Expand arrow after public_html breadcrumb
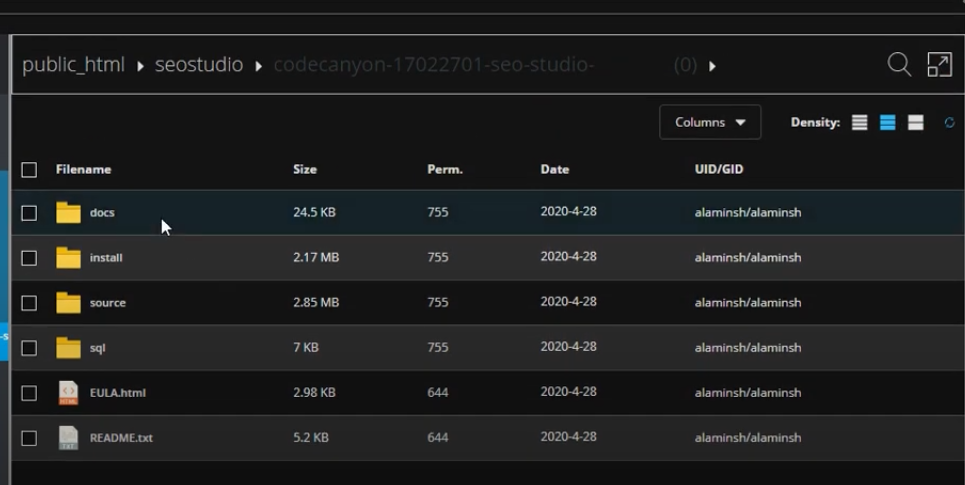The height and width of the screenshot is (485, 965). 140,66
